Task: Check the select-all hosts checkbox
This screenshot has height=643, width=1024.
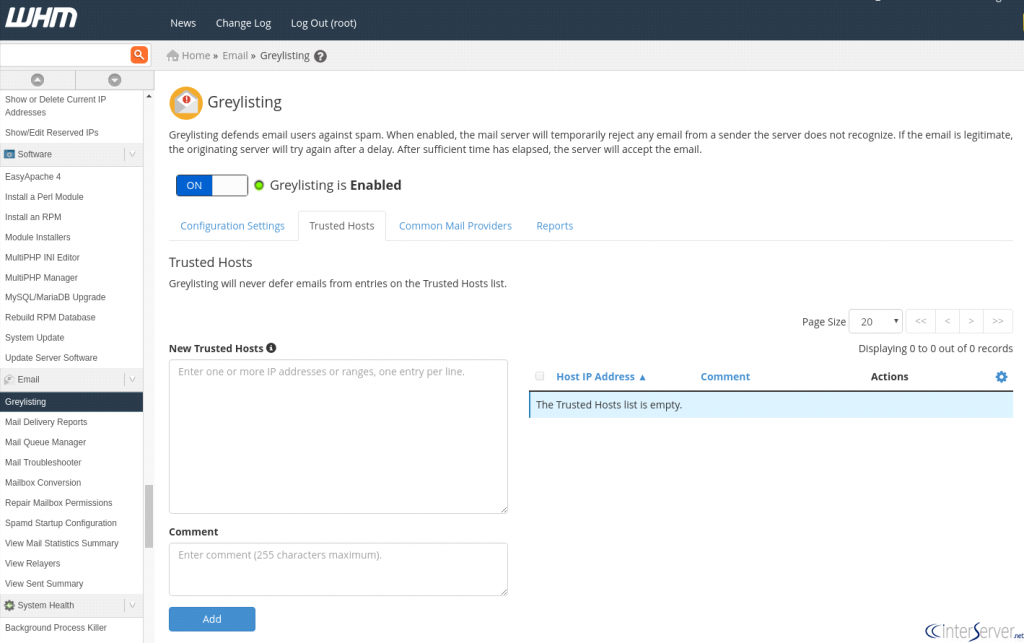Action: pos(539,376)
